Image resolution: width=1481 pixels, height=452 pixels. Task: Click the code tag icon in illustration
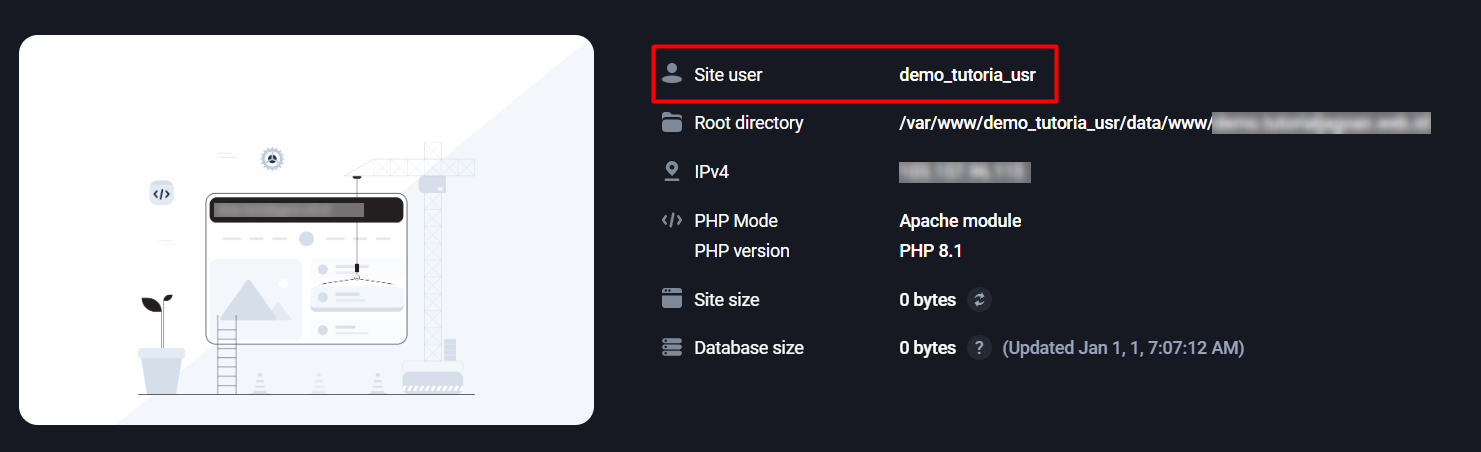tap(162, 194)
